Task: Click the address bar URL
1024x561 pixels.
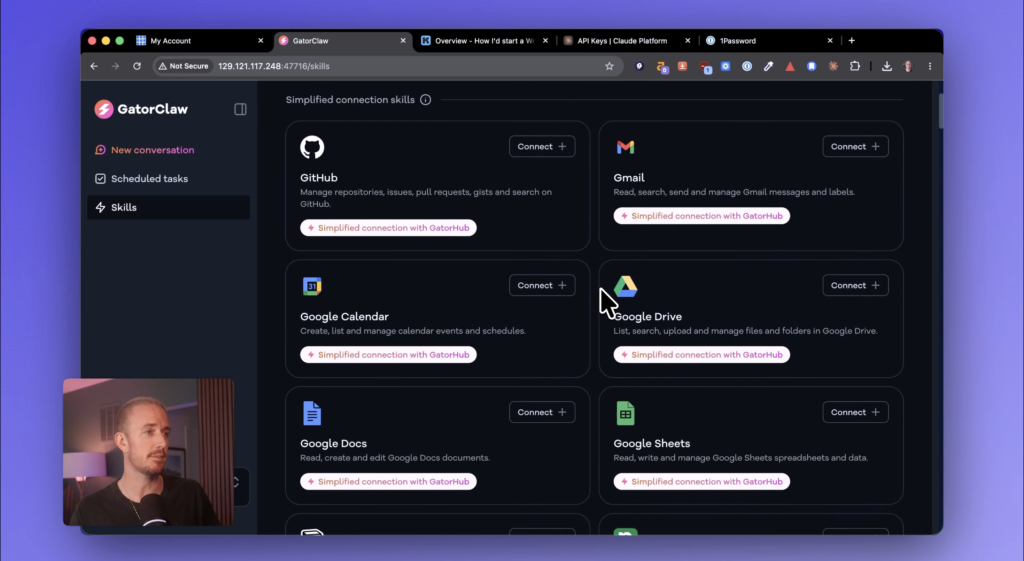Action: tap(274, 66)
